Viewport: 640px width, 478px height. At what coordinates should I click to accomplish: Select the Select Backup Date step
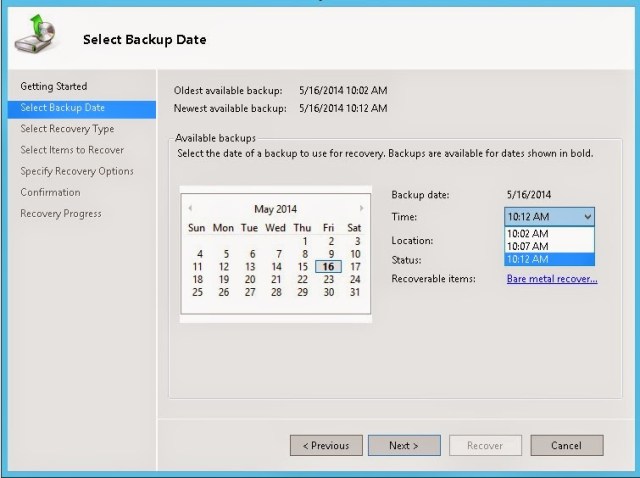62,107
